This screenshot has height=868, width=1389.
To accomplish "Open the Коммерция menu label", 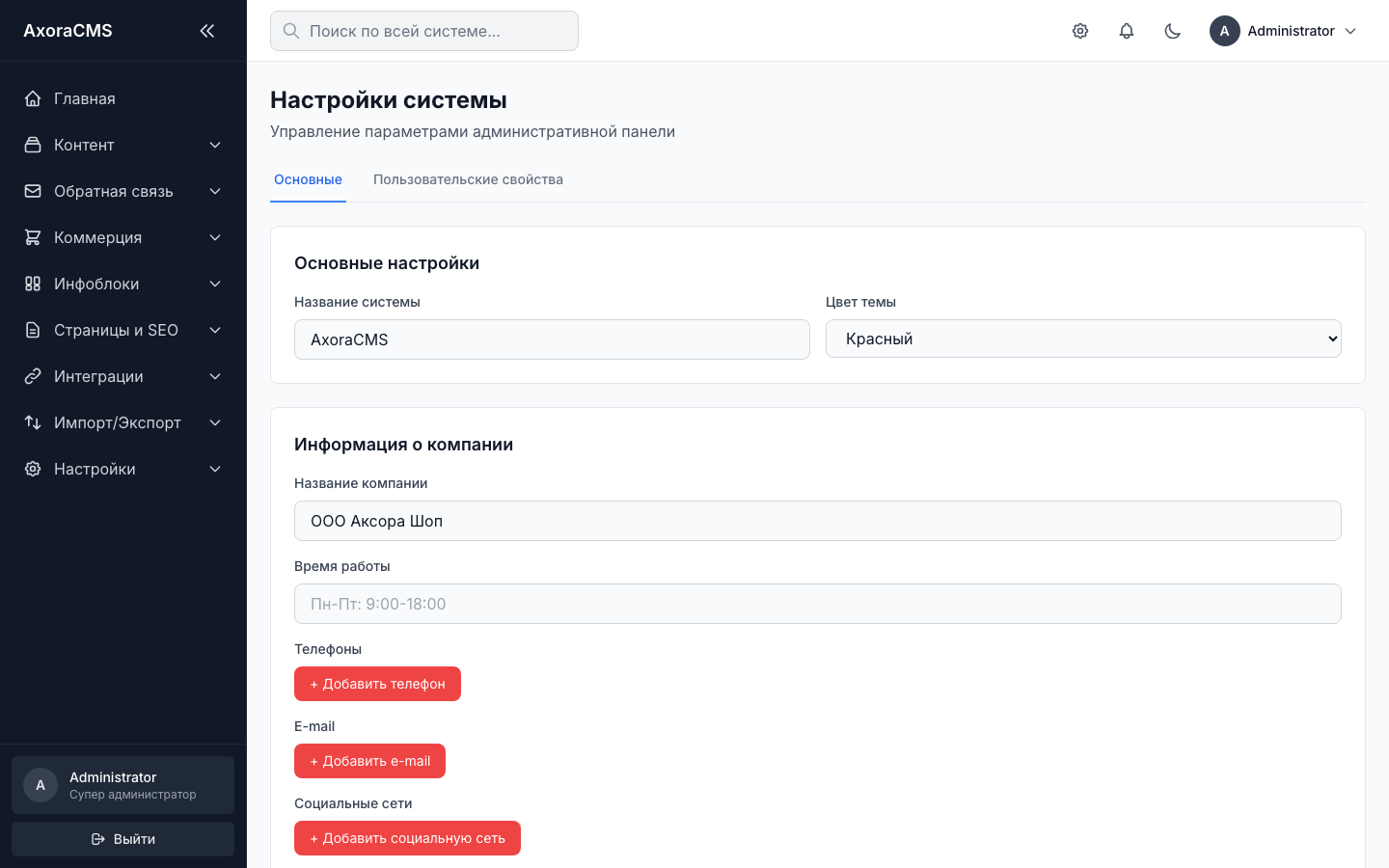I will [97, 237].
